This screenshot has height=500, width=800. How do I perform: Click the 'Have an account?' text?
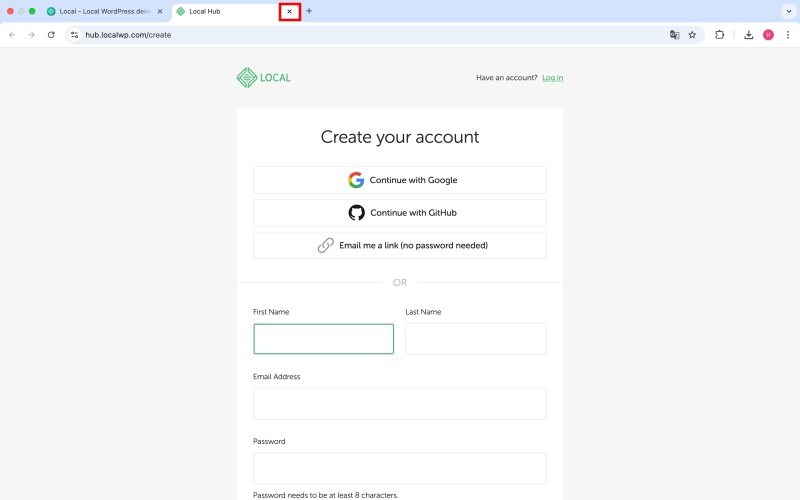click(x=507, y=78)
